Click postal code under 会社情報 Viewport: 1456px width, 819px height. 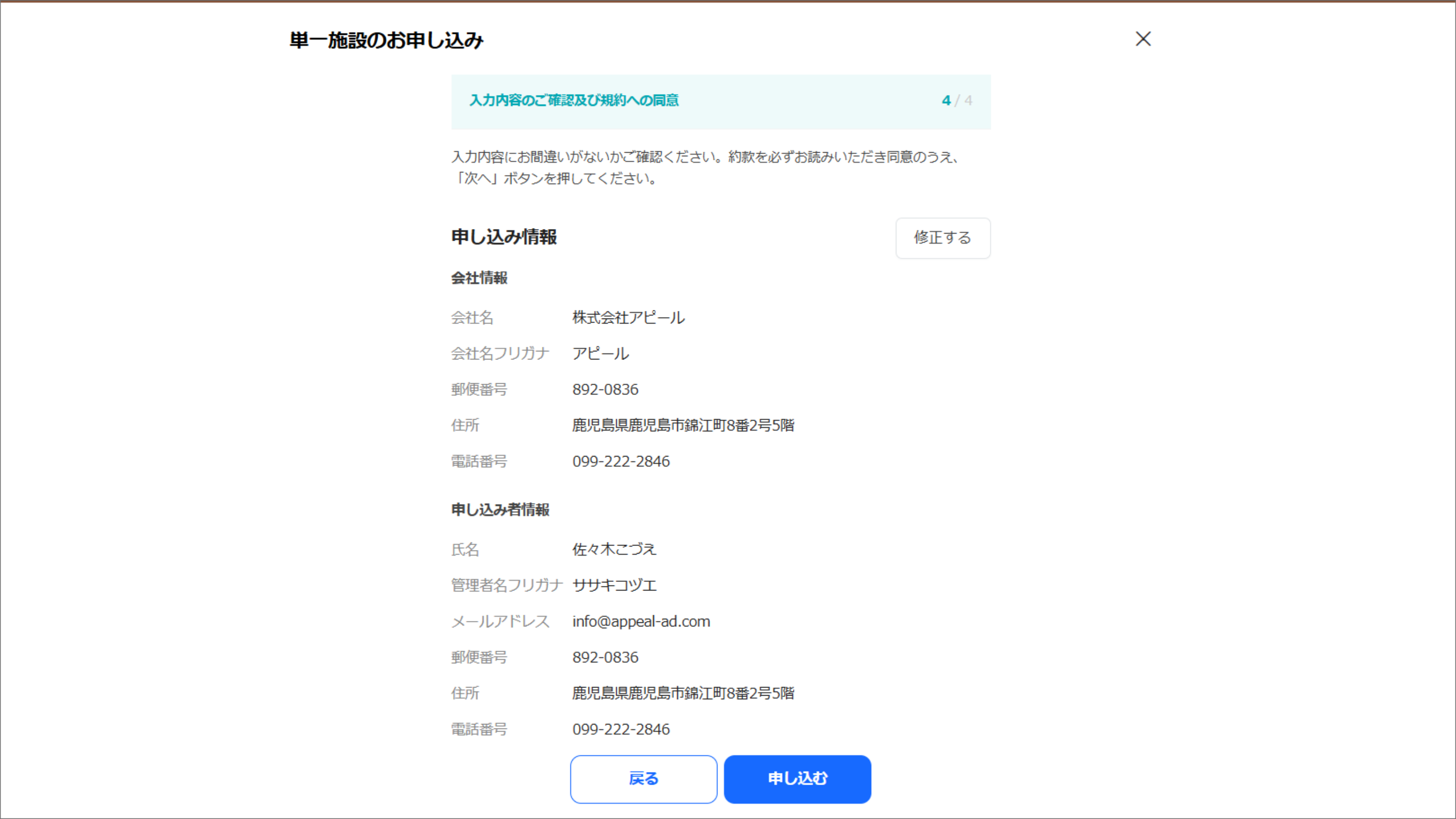click(x=605, y=389)
